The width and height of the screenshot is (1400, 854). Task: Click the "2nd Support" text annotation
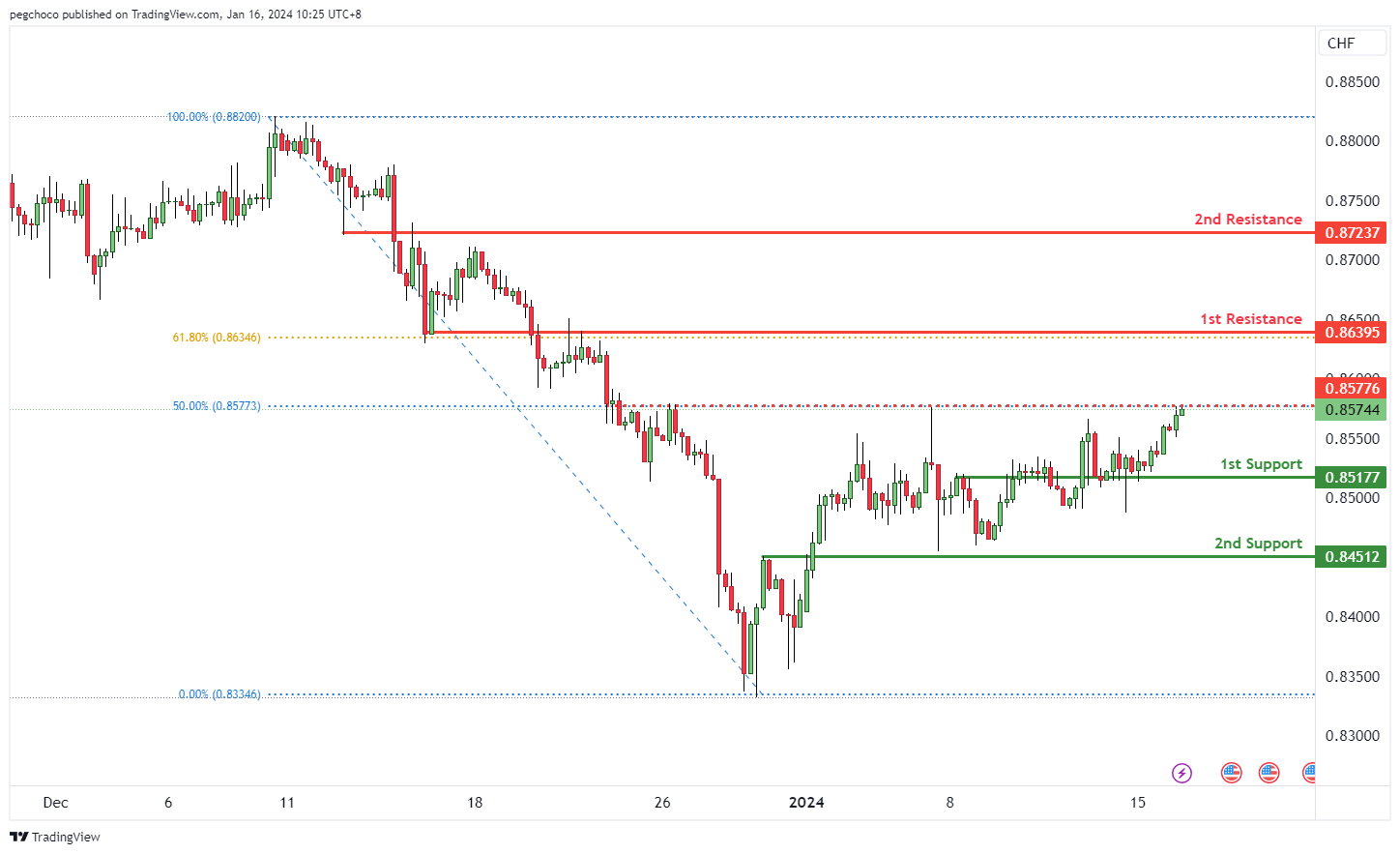(x=1258, y=544)
